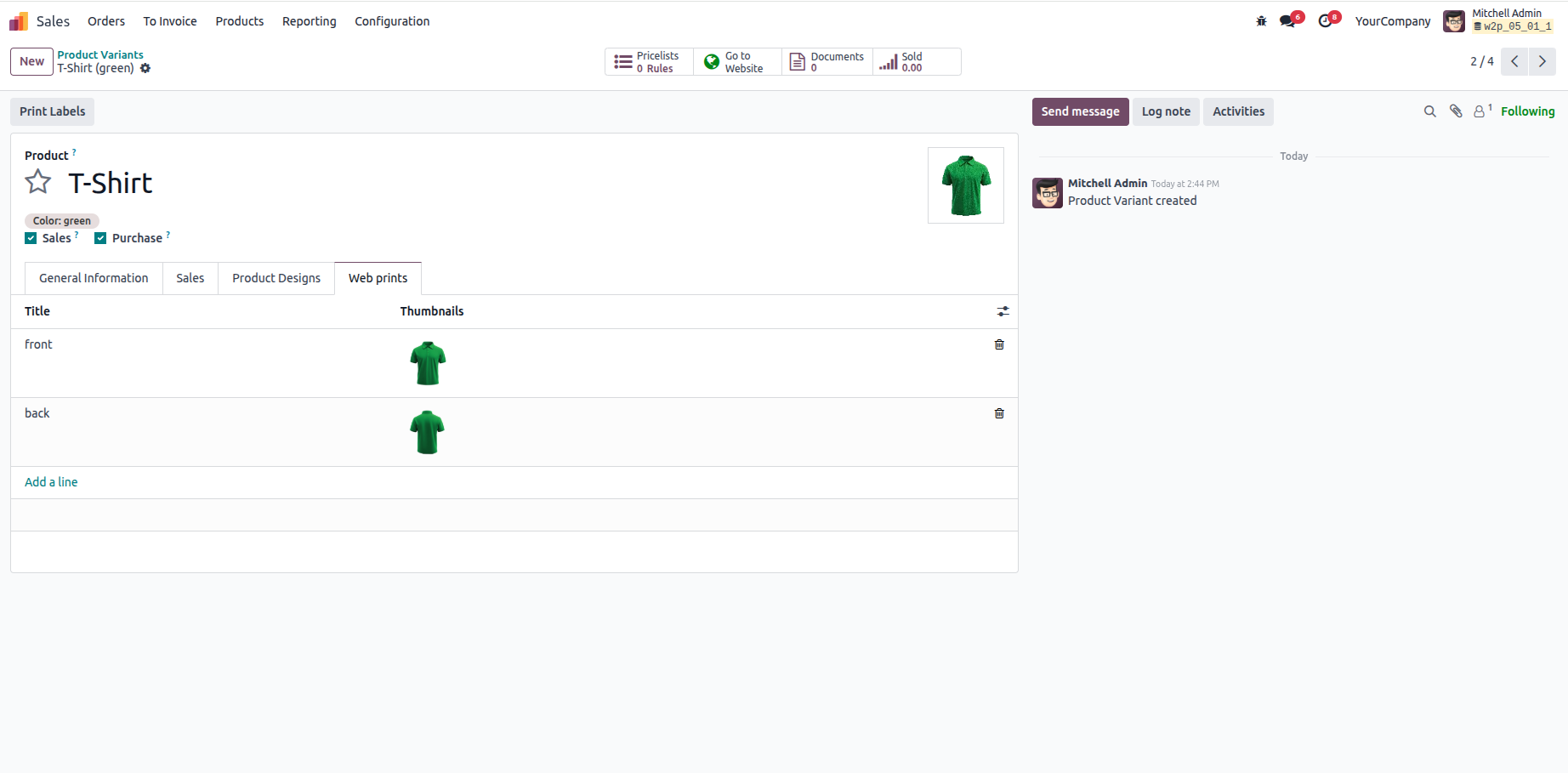Open activities clock icon
The image size is (1568, 773).
tap(1326, 21)
